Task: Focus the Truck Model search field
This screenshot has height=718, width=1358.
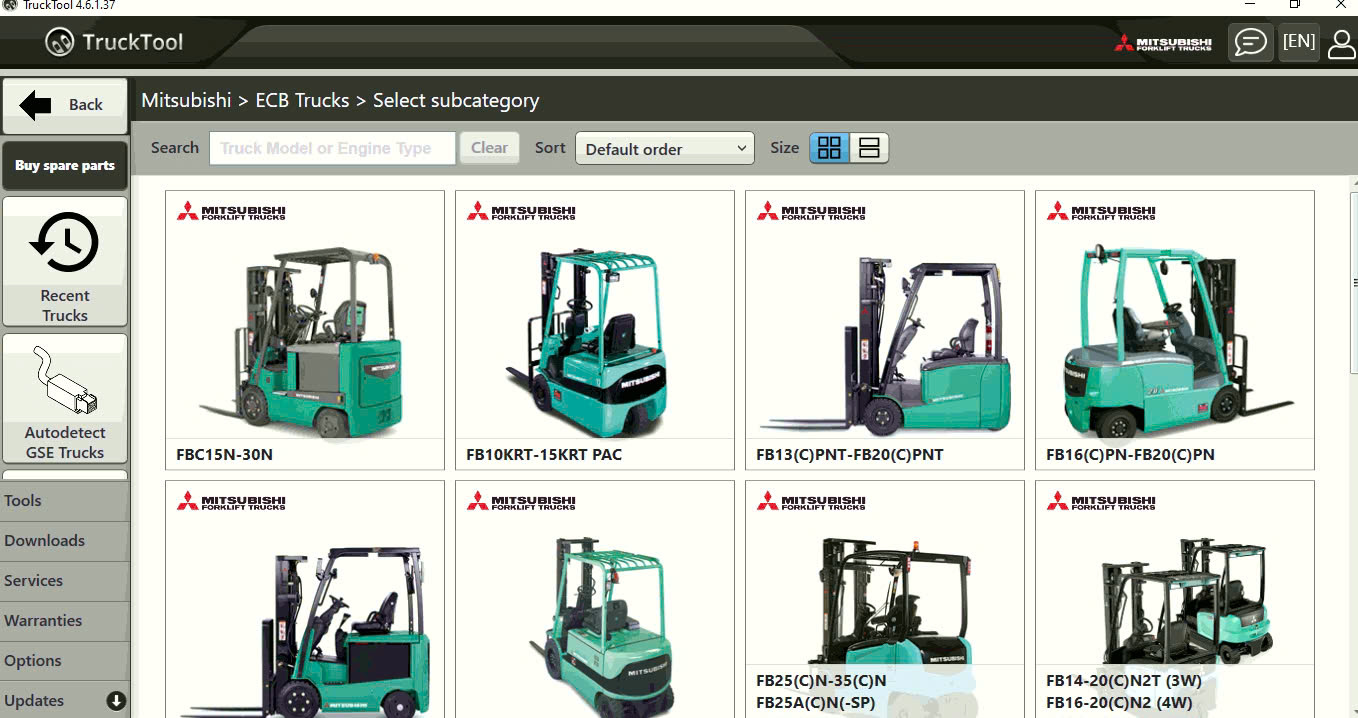Action: point(332,148)
